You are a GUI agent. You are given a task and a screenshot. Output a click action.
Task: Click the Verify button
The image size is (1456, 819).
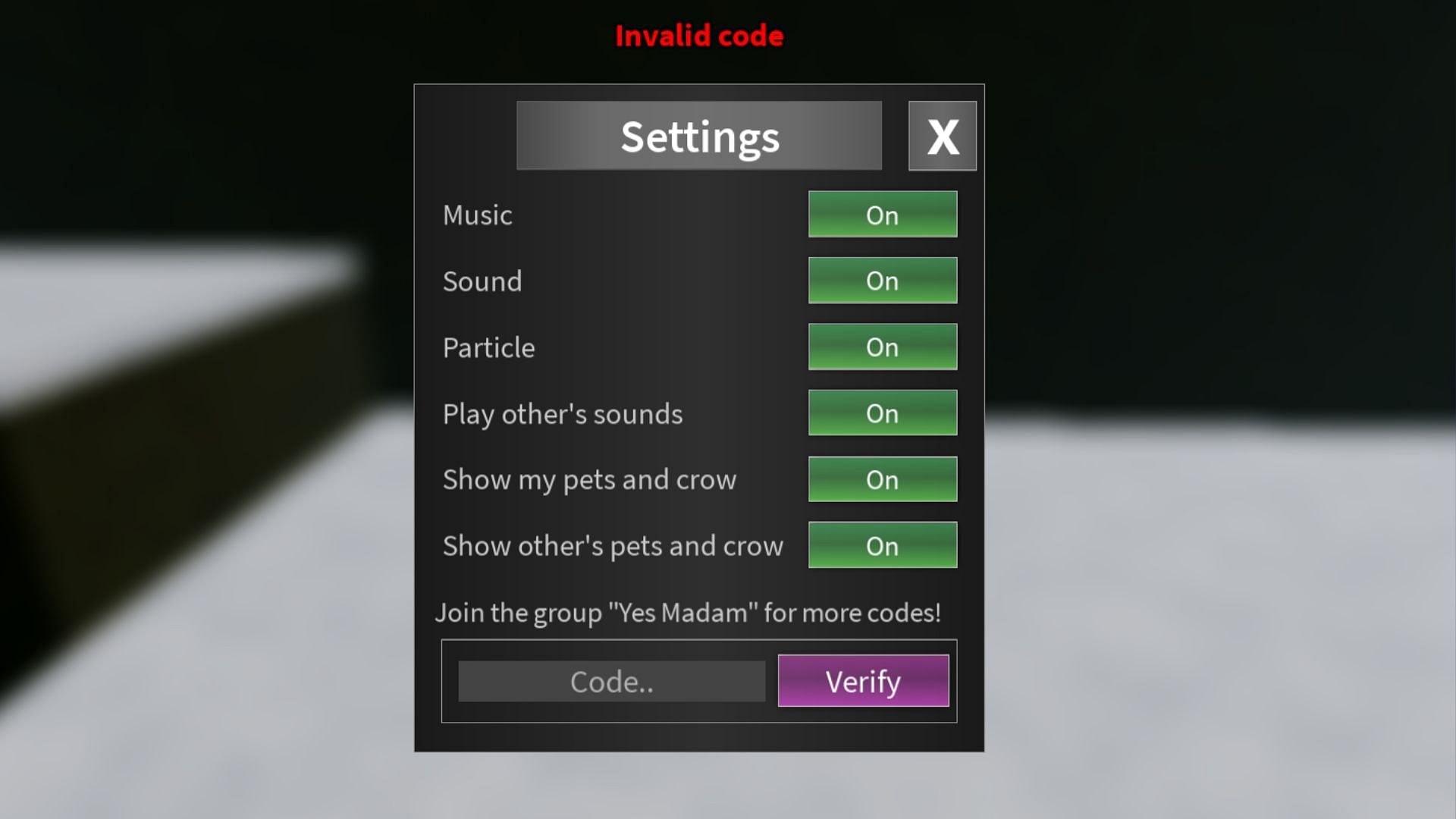pyautogui.click(x=863, y=680)
